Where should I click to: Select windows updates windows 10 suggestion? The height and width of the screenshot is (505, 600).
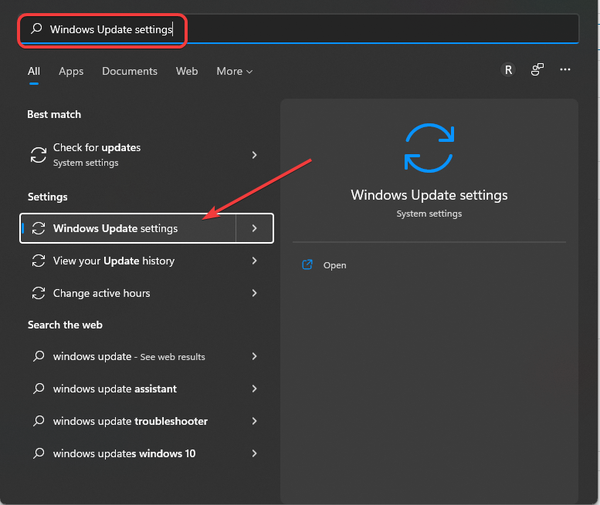[146, 454]
